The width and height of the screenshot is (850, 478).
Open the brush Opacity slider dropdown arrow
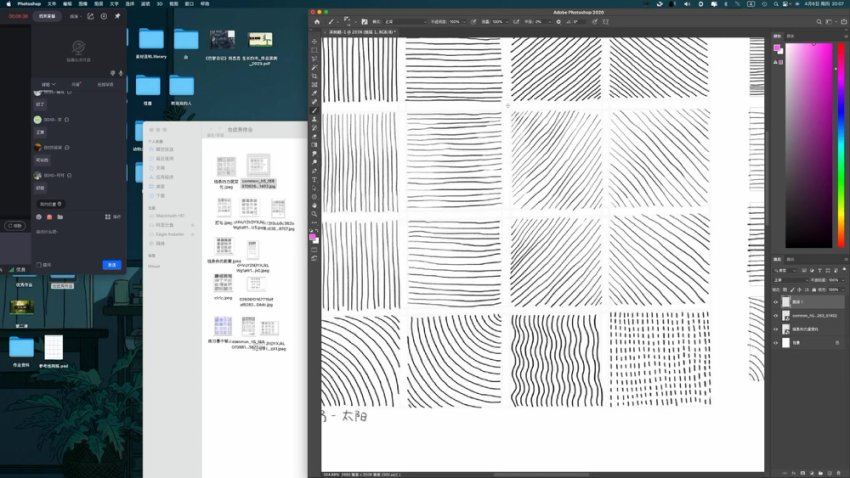tap(464, 22)
